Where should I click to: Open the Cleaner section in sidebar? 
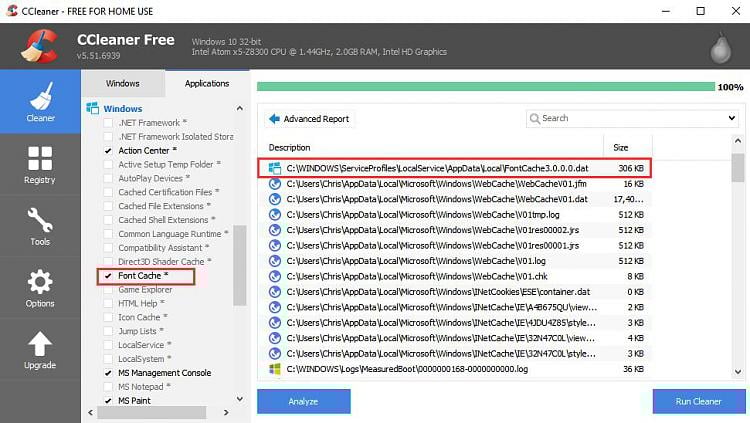click(40, 101)
